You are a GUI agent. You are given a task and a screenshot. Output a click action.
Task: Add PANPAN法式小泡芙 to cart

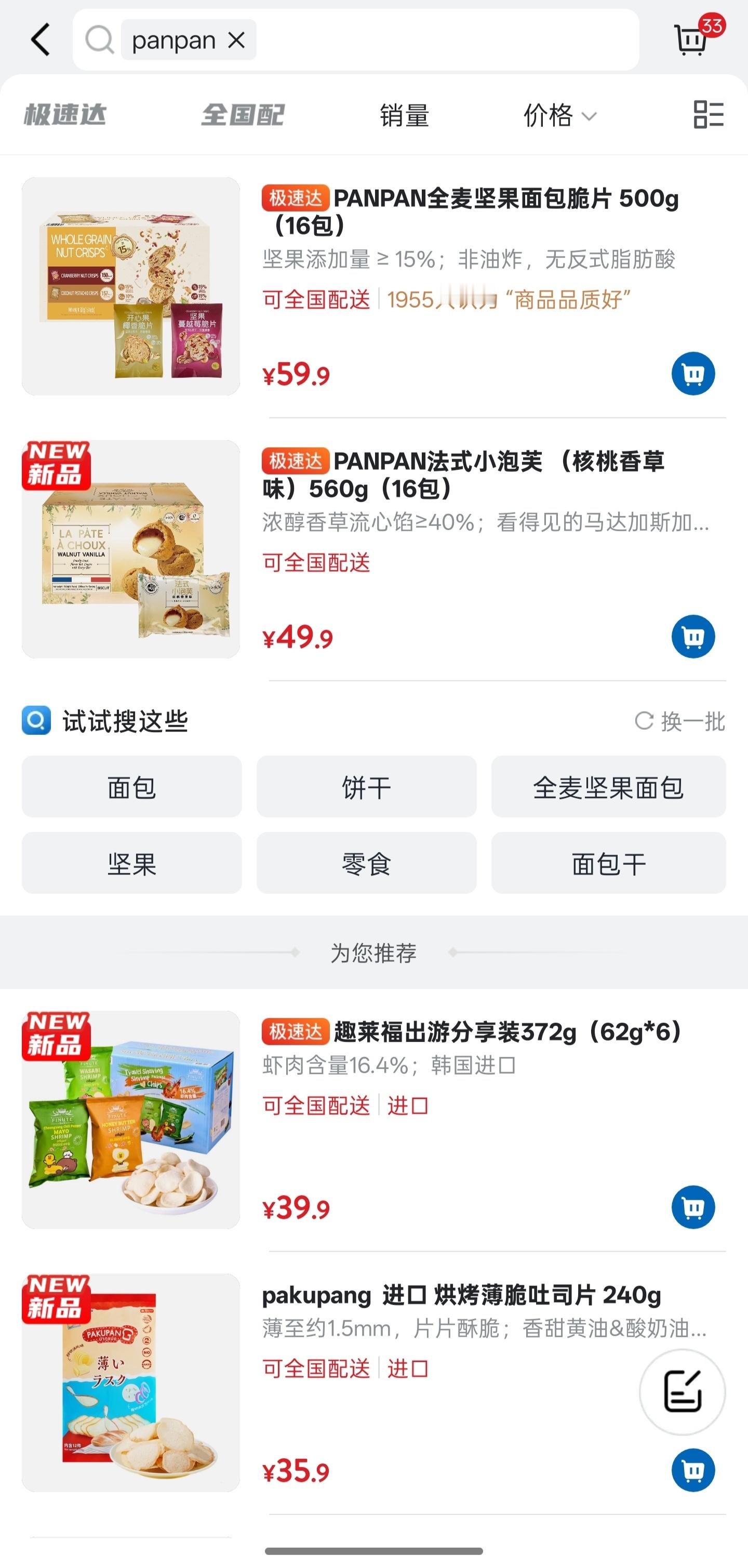pyautogui.click(x=692, y=637)
